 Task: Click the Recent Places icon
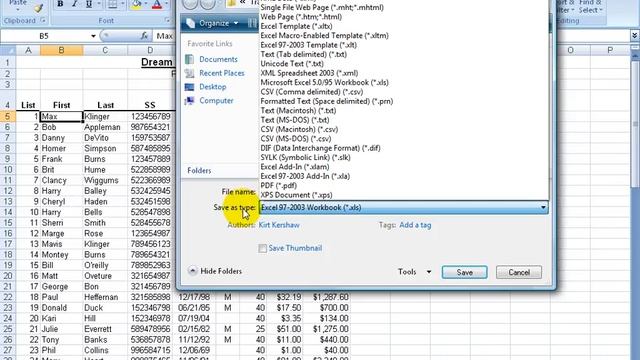coord(189,73)
